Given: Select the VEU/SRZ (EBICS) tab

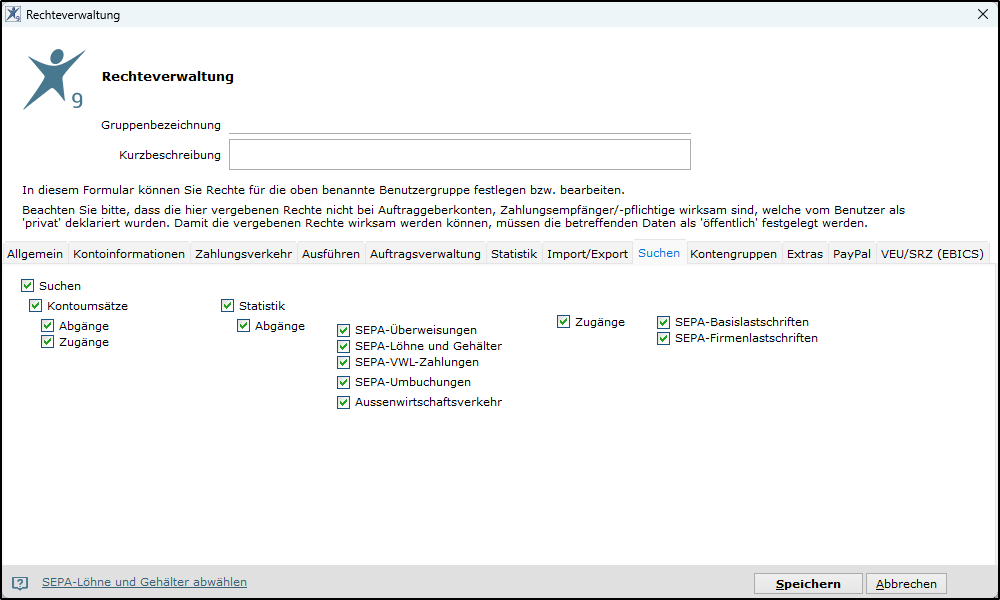Looking at the screenshot, I should tap(932, 254).
